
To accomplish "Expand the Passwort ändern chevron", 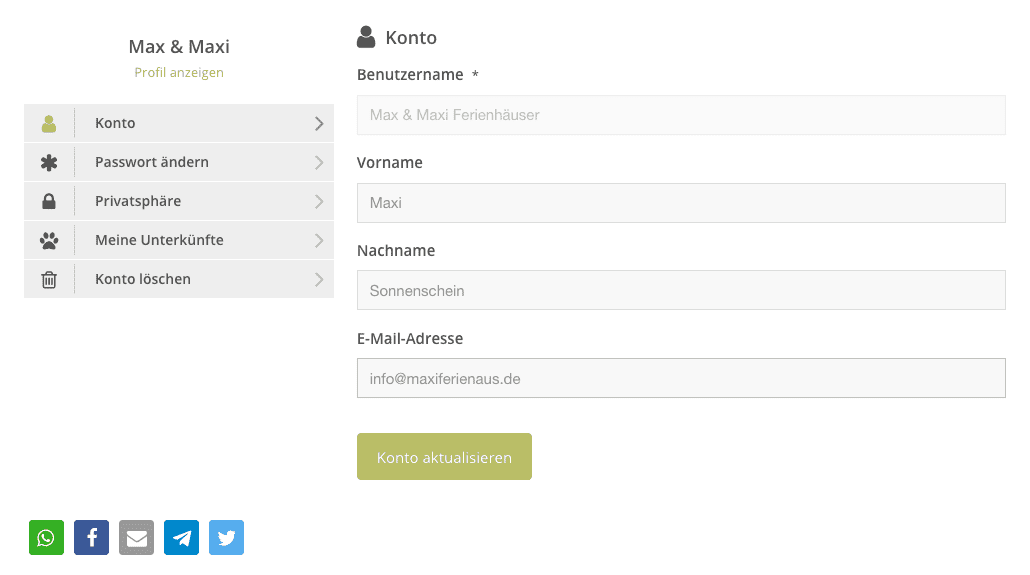I will (x=319, y=162).
